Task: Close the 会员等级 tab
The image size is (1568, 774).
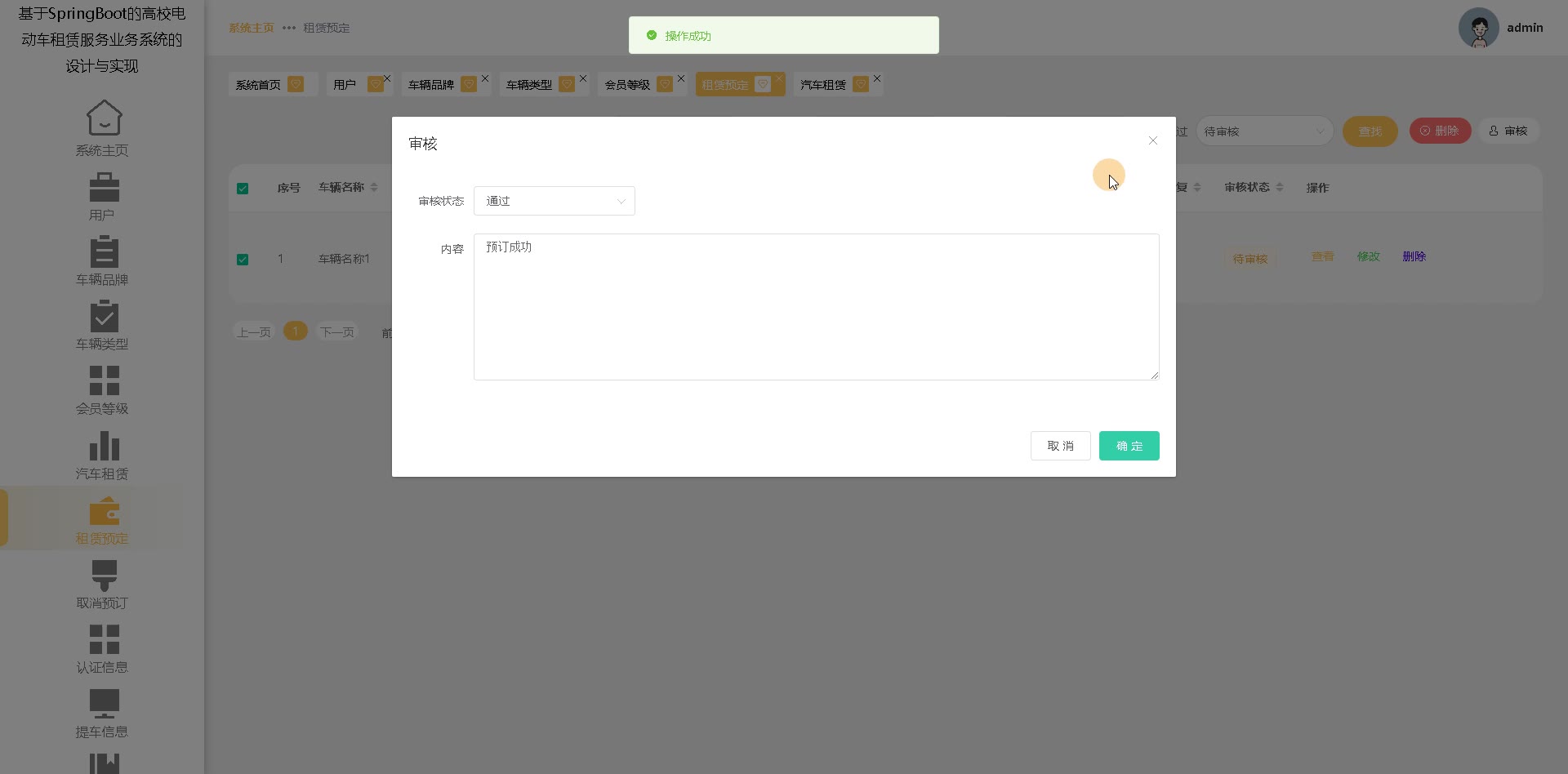Action: click(x=681, y=78)
